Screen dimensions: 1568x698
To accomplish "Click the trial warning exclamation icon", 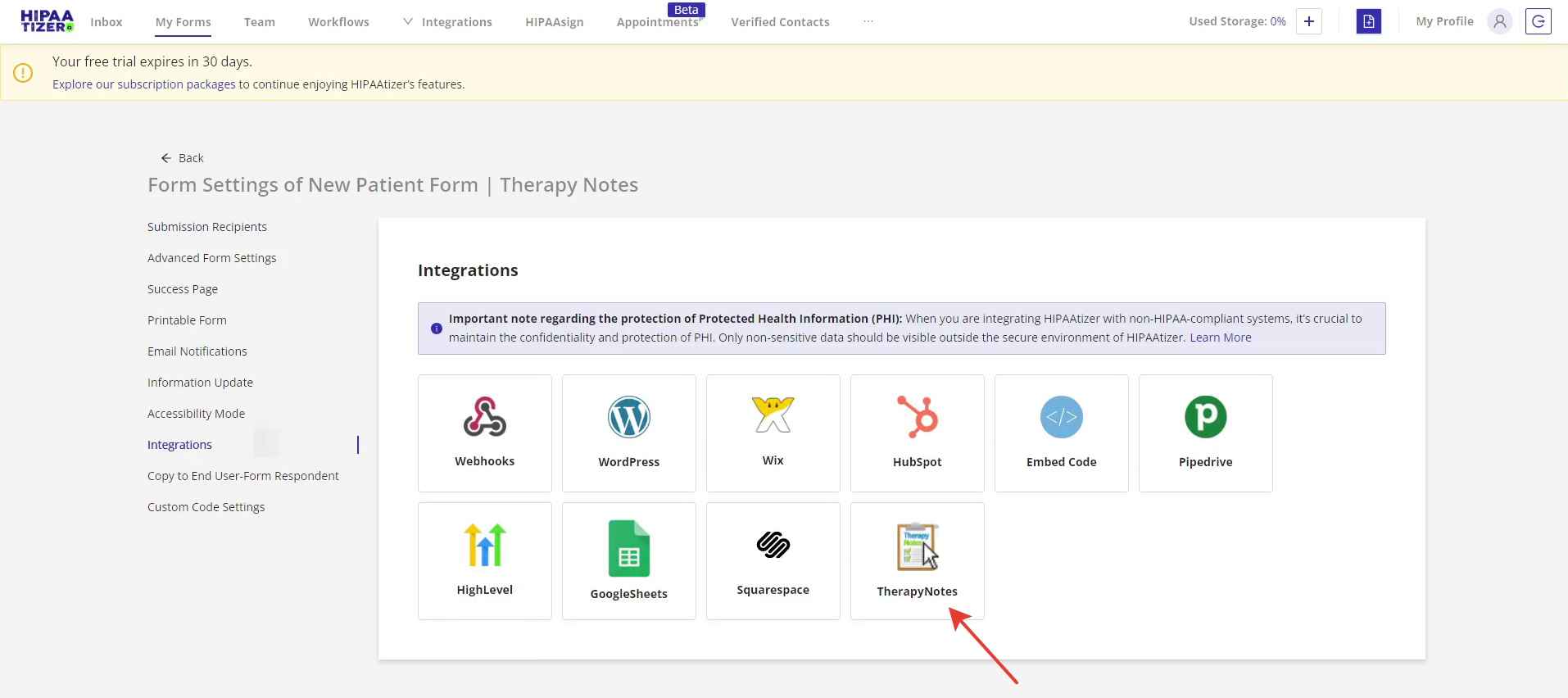I will pyautogui.click(x=23, y=73).
